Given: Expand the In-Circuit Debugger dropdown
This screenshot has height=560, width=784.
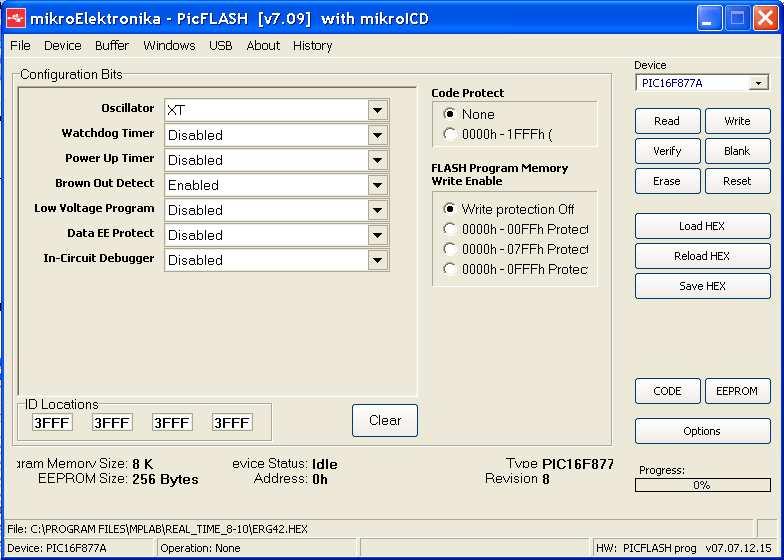Looking at the screenshot, I should click(378, 260).
